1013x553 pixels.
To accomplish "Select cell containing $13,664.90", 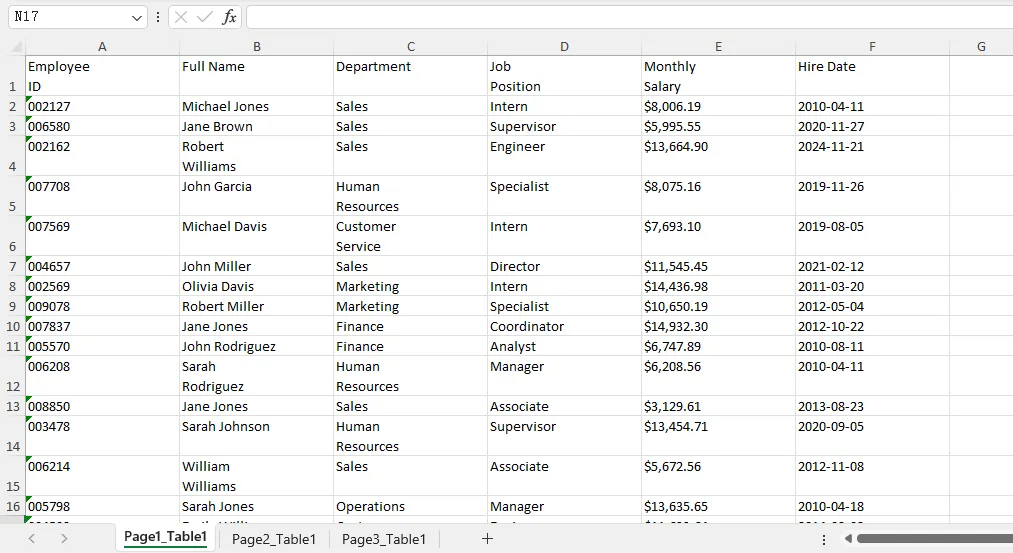I will 718,156.
